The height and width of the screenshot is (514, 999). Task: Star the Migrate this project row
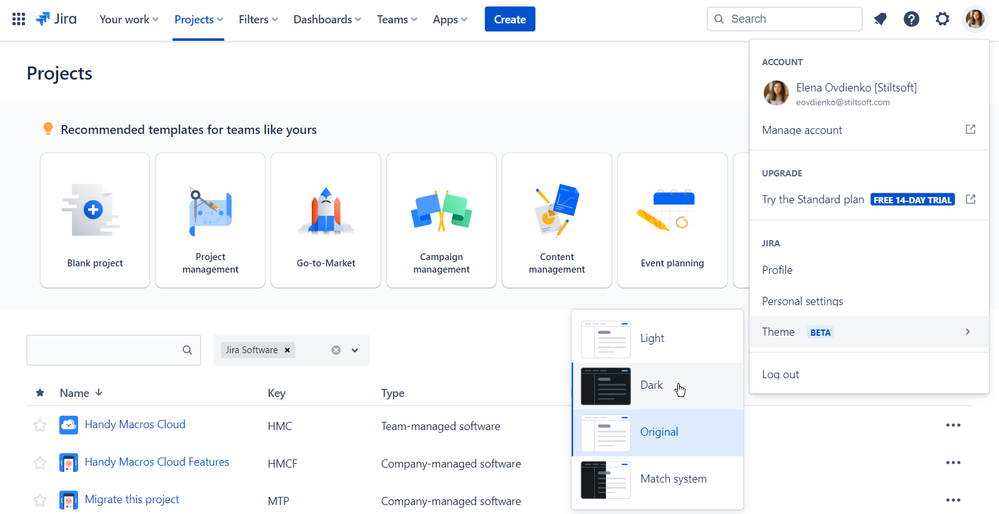click(x=40, y=500)
